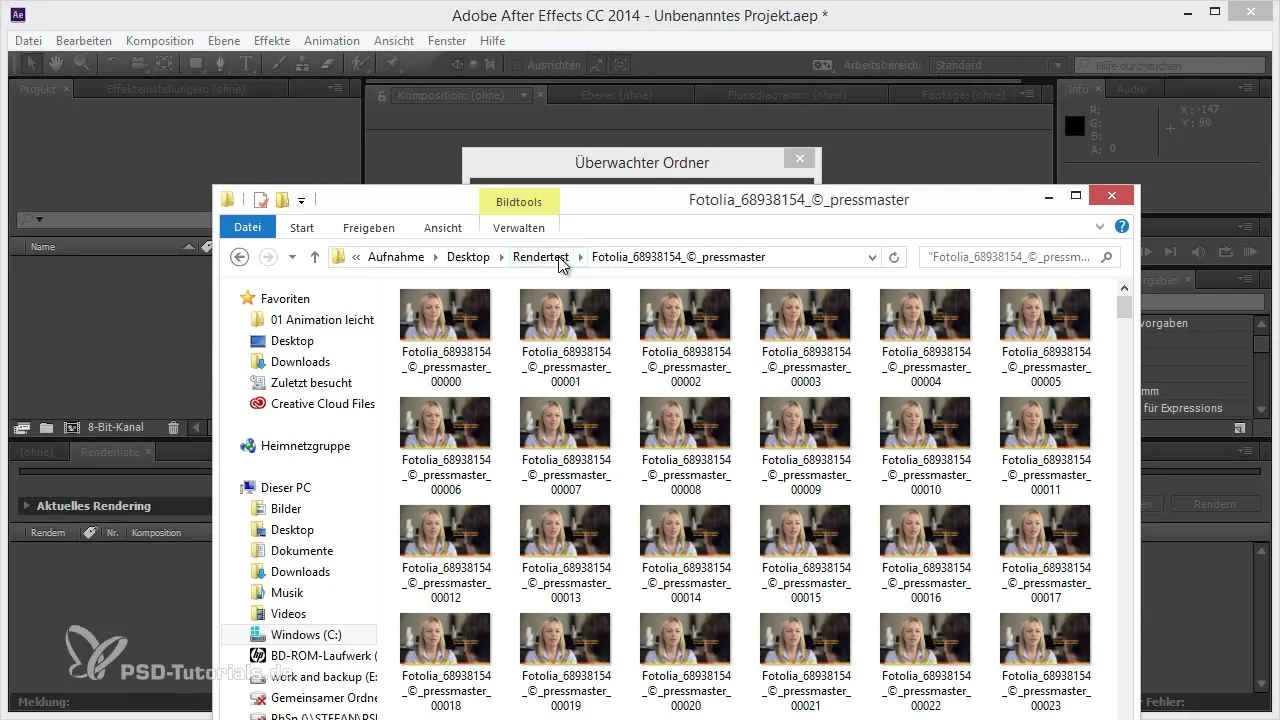Open the Datei ribbon tab in Explorer
The image size is (1280, 720).
[x=247, y=227]
